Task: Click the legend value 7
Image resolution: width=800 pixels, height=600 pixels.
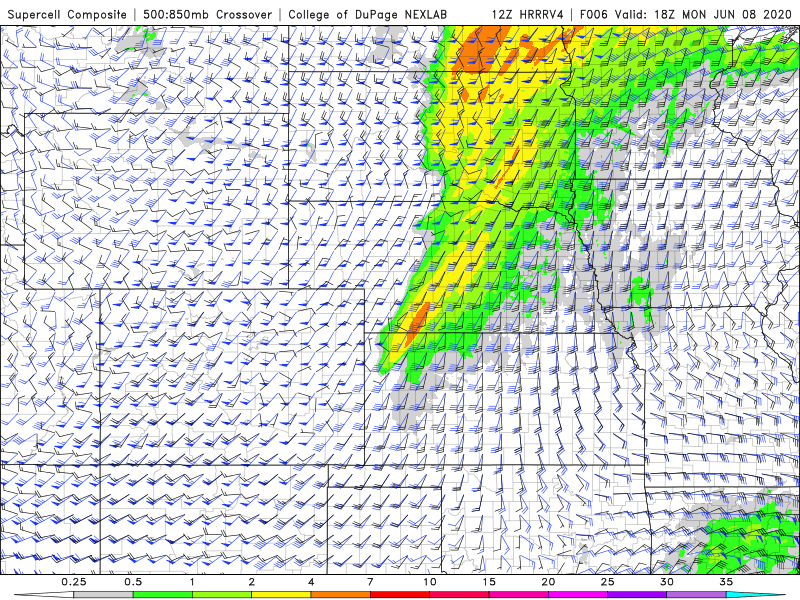Action: click(370, 582)
